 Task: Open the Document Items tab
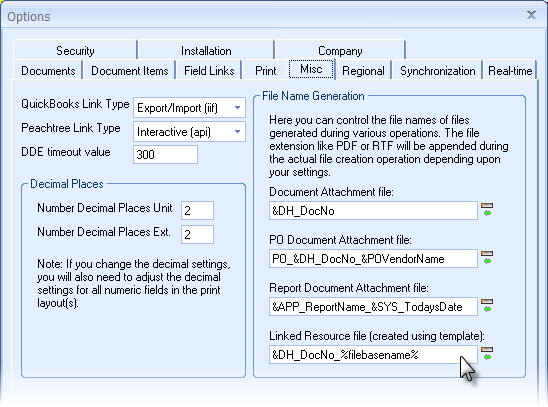pyautogui.click(x=130, y=71)
